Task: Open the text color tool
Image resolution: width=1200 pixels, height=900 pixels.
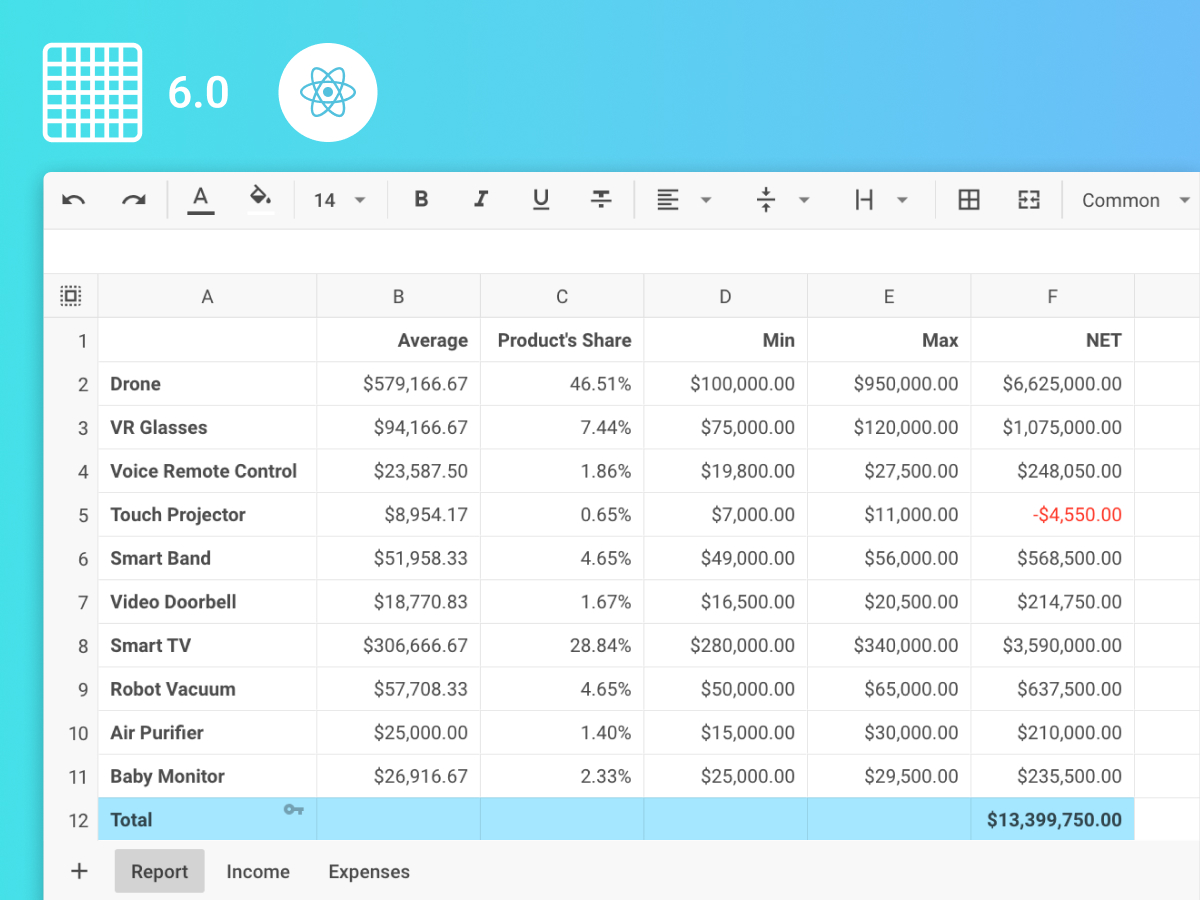Action: [x=201, y=199]
